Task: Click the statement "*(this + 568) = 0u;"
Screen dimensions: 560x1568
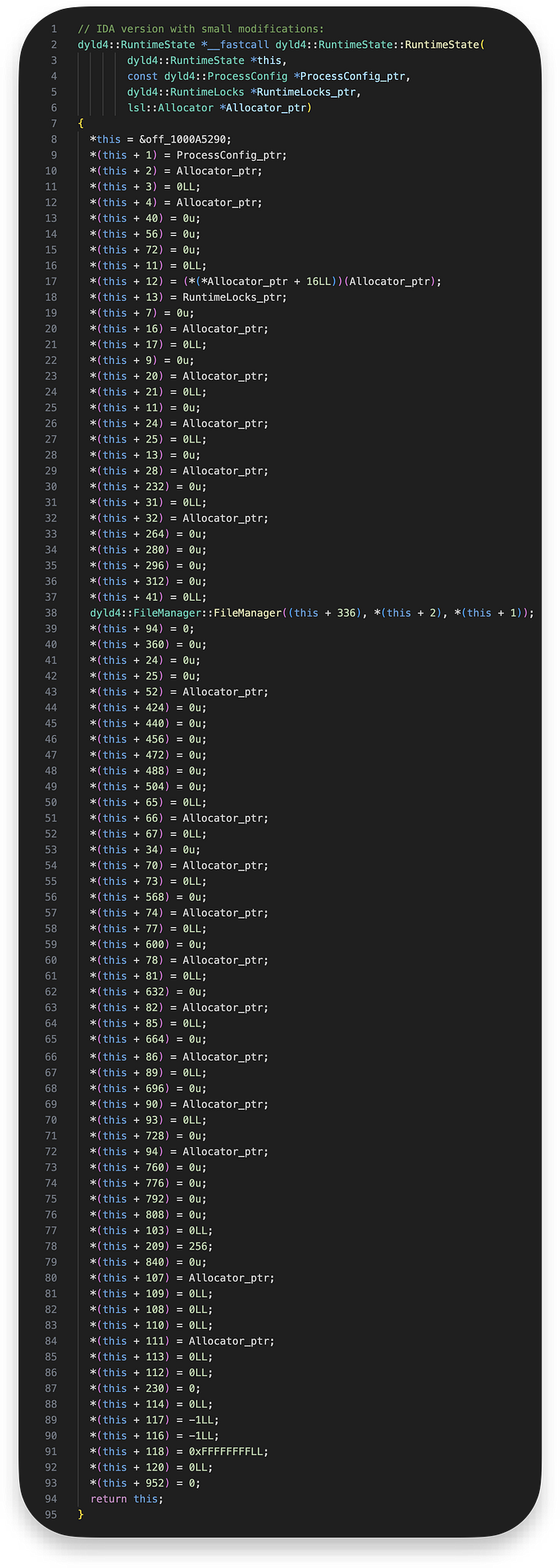Action: pos(148,898)
